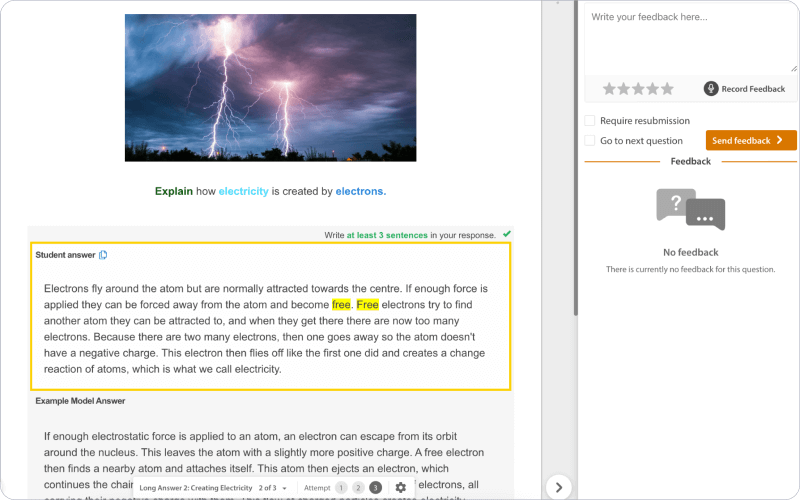Open settings gear in the bottom toolbar
Screen dimensions: 800x500
pyautogui.click(x=400, y=487)
